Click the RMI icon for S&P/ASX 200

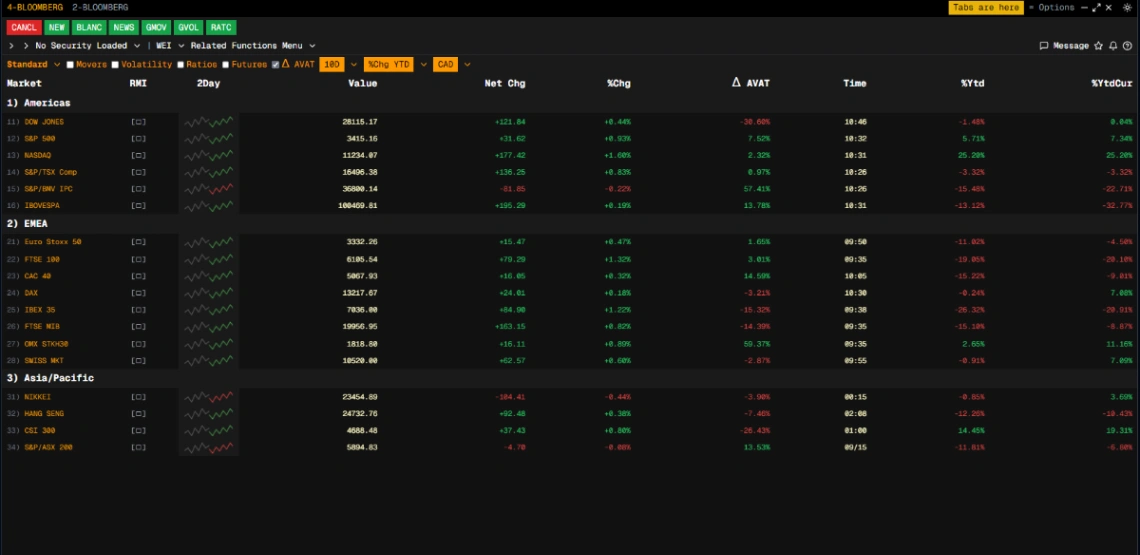coord(138,447)
